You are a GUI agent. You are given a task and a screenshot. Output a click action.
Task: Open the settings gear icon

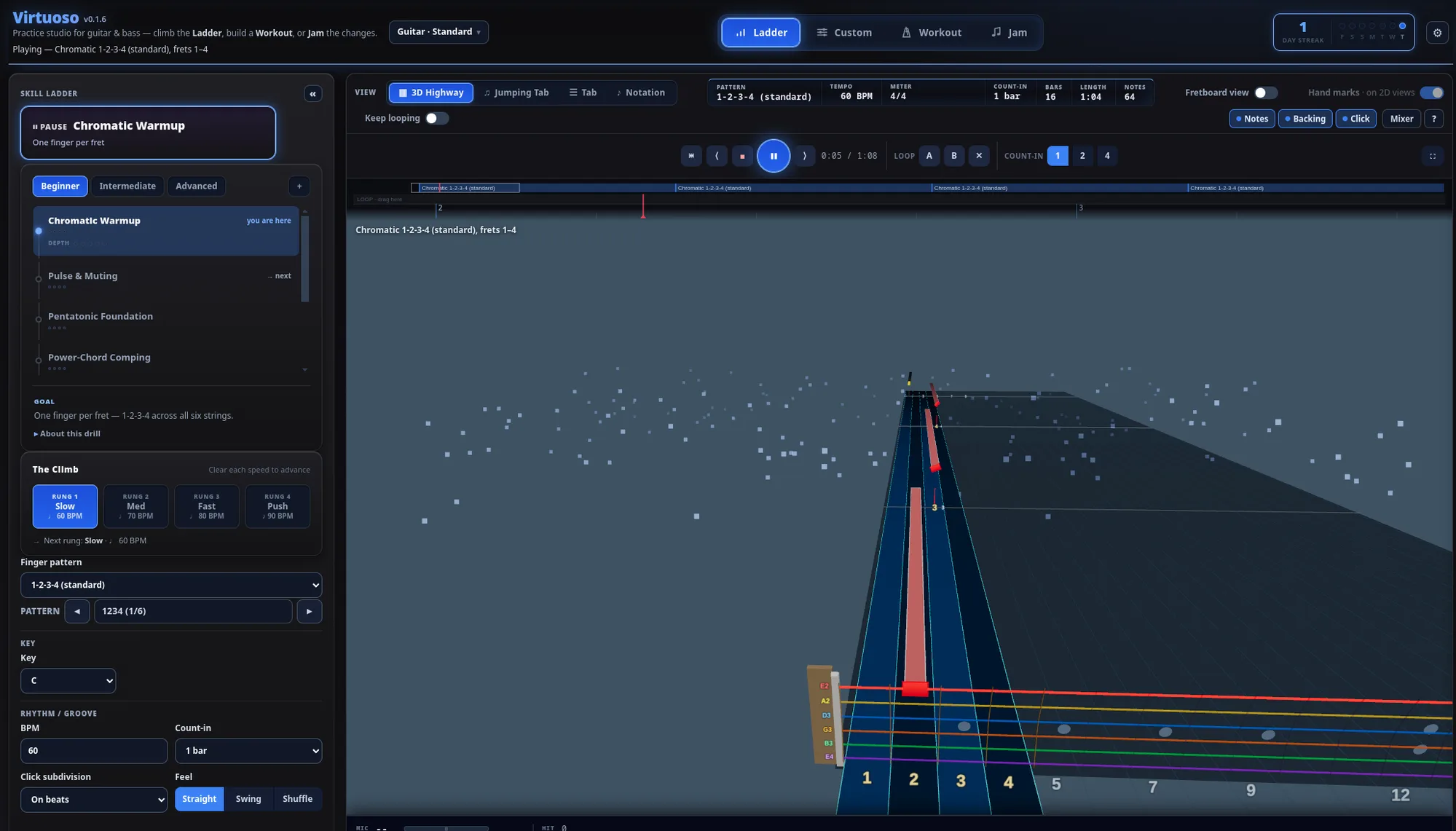tap(1437, 33)
